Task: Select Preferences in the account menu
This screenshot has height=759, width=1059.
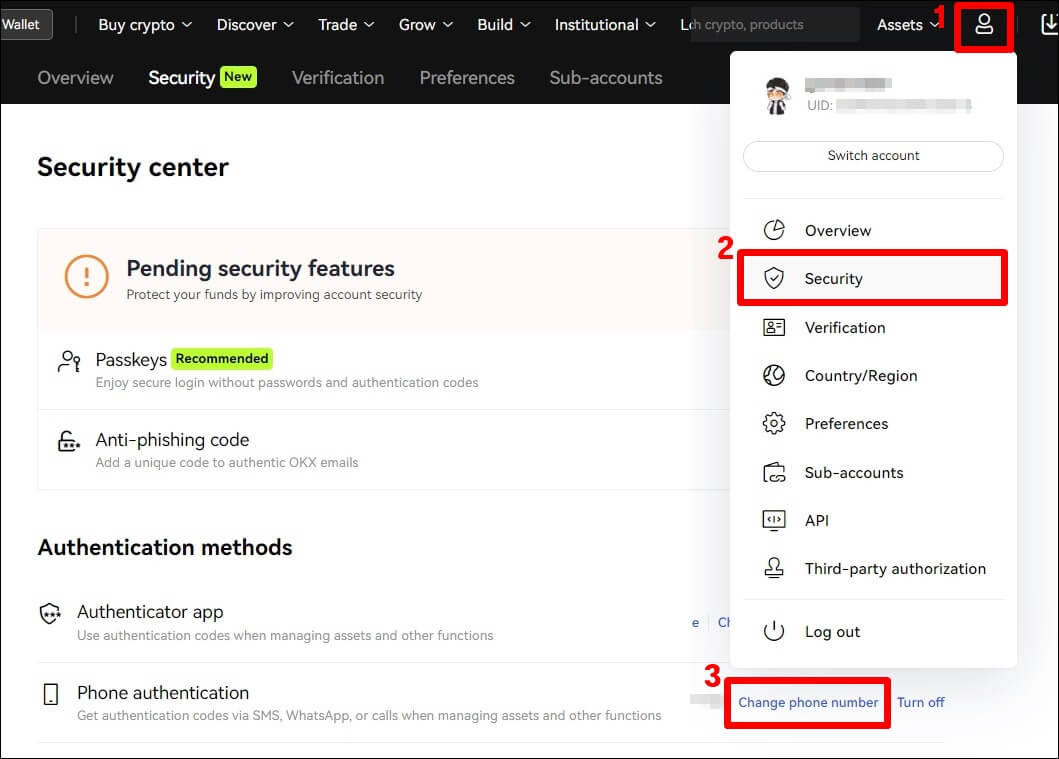Action: 873,423
